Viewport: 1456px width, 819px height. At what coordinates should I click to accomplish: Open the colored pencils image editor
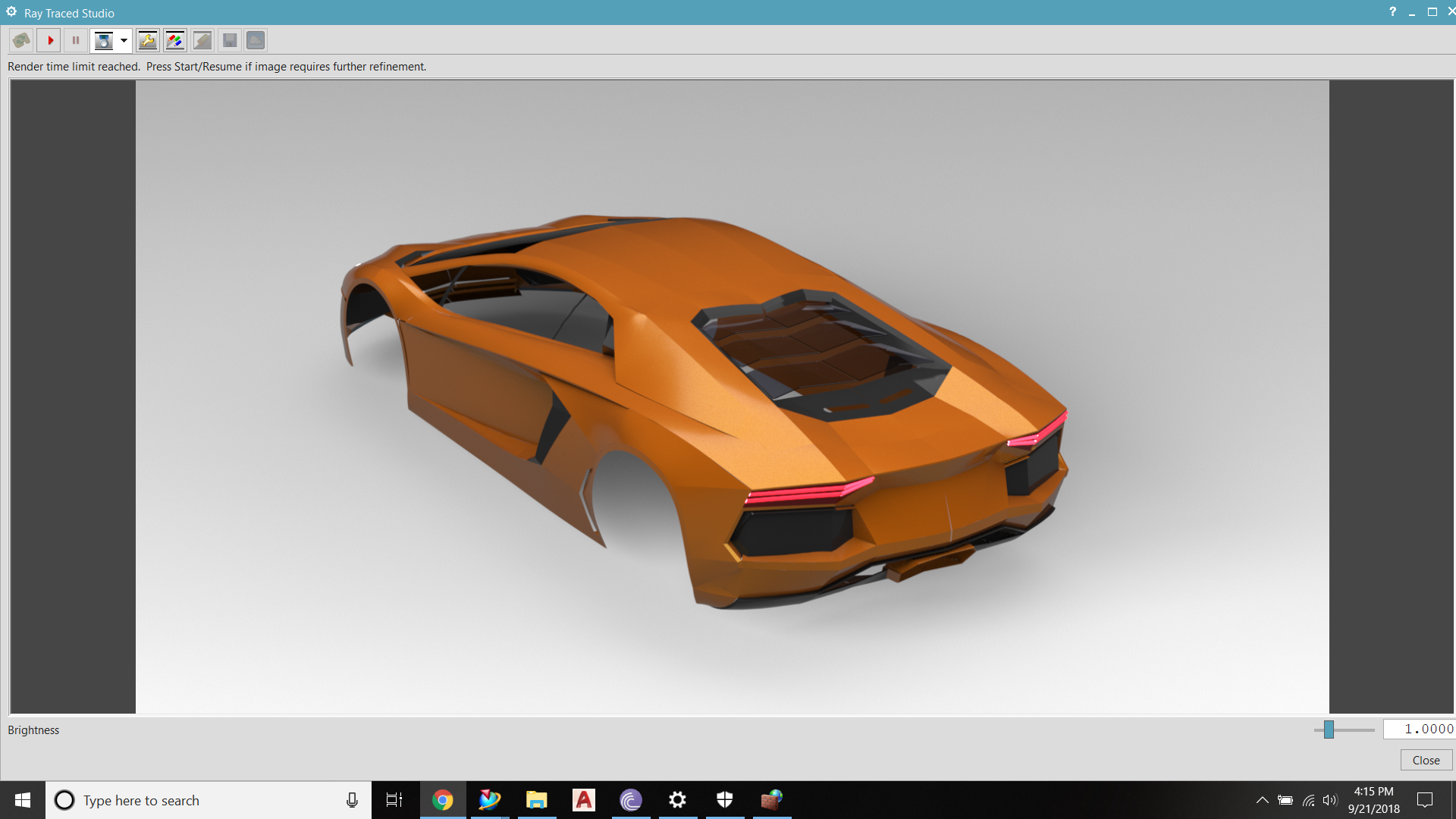click(175, 40)
